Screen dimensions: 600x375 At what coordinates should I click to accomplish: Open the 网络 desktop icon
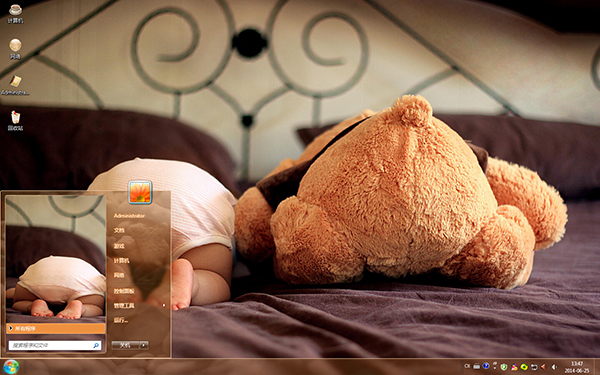(x=15, y=49)
